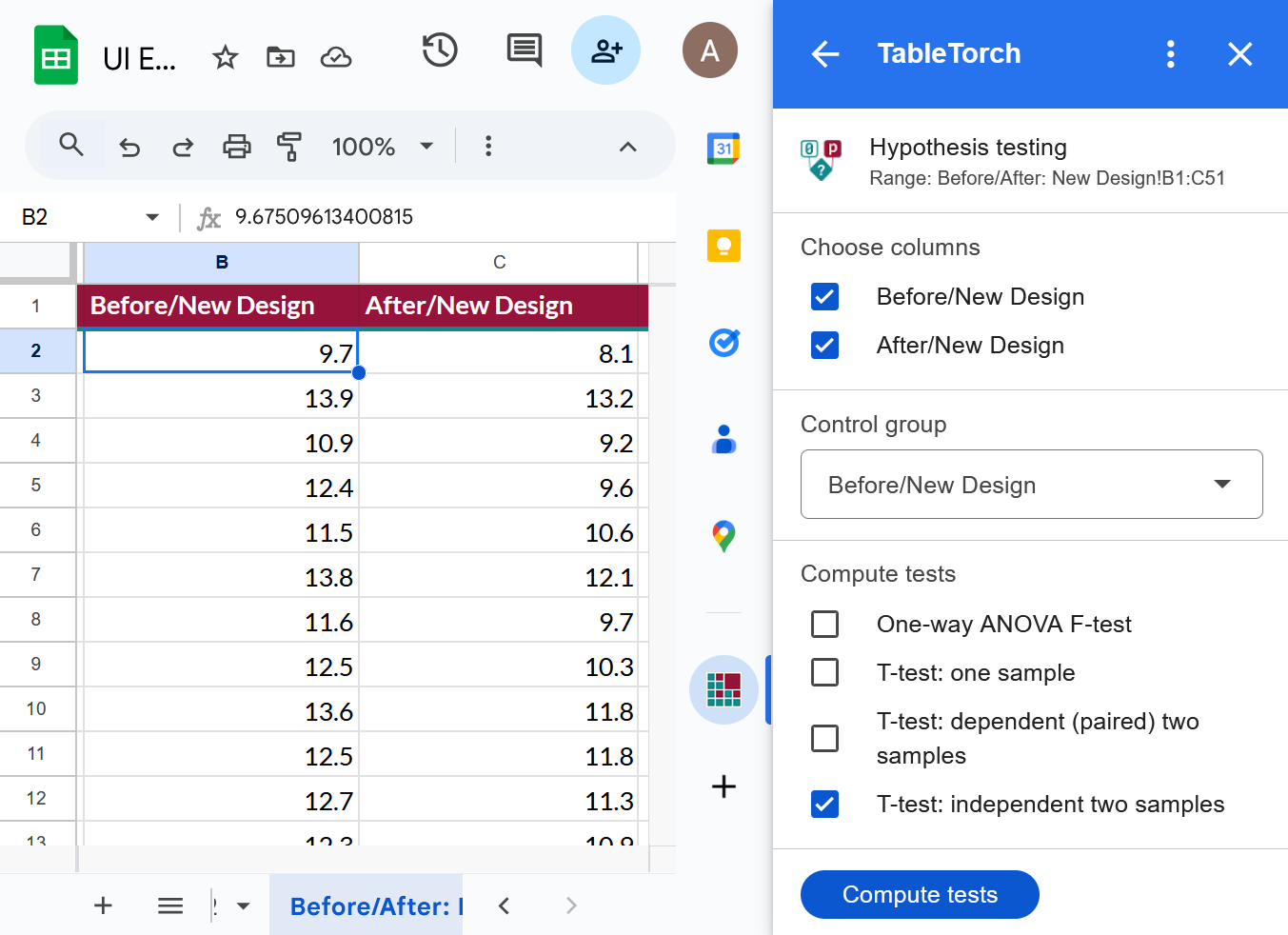This screenshot has width=1288, height=935.
Task: Print the spreadsheet
Action: tap(236, 147)
